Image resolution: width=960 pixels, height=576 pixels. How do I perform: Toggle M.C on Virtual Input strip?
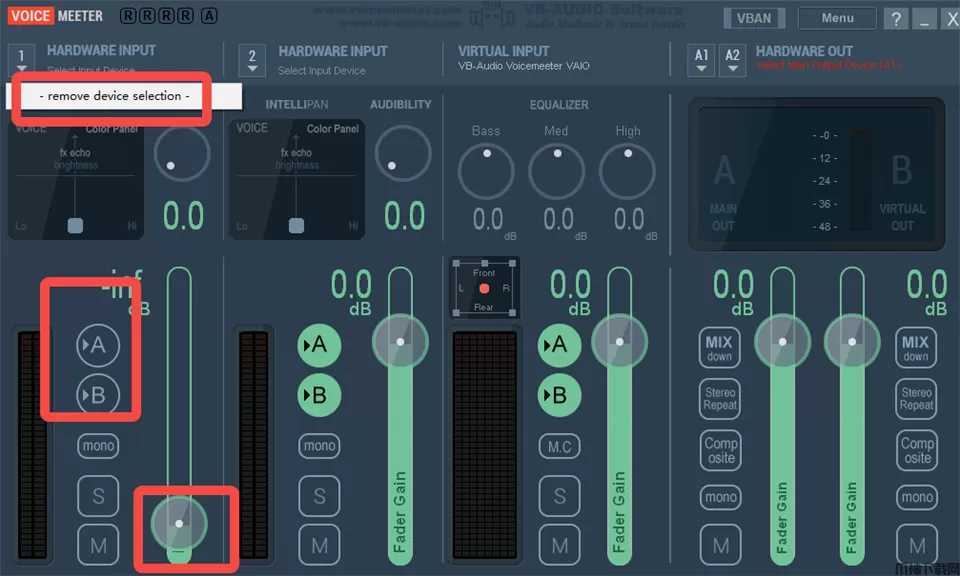coord(559,447)
